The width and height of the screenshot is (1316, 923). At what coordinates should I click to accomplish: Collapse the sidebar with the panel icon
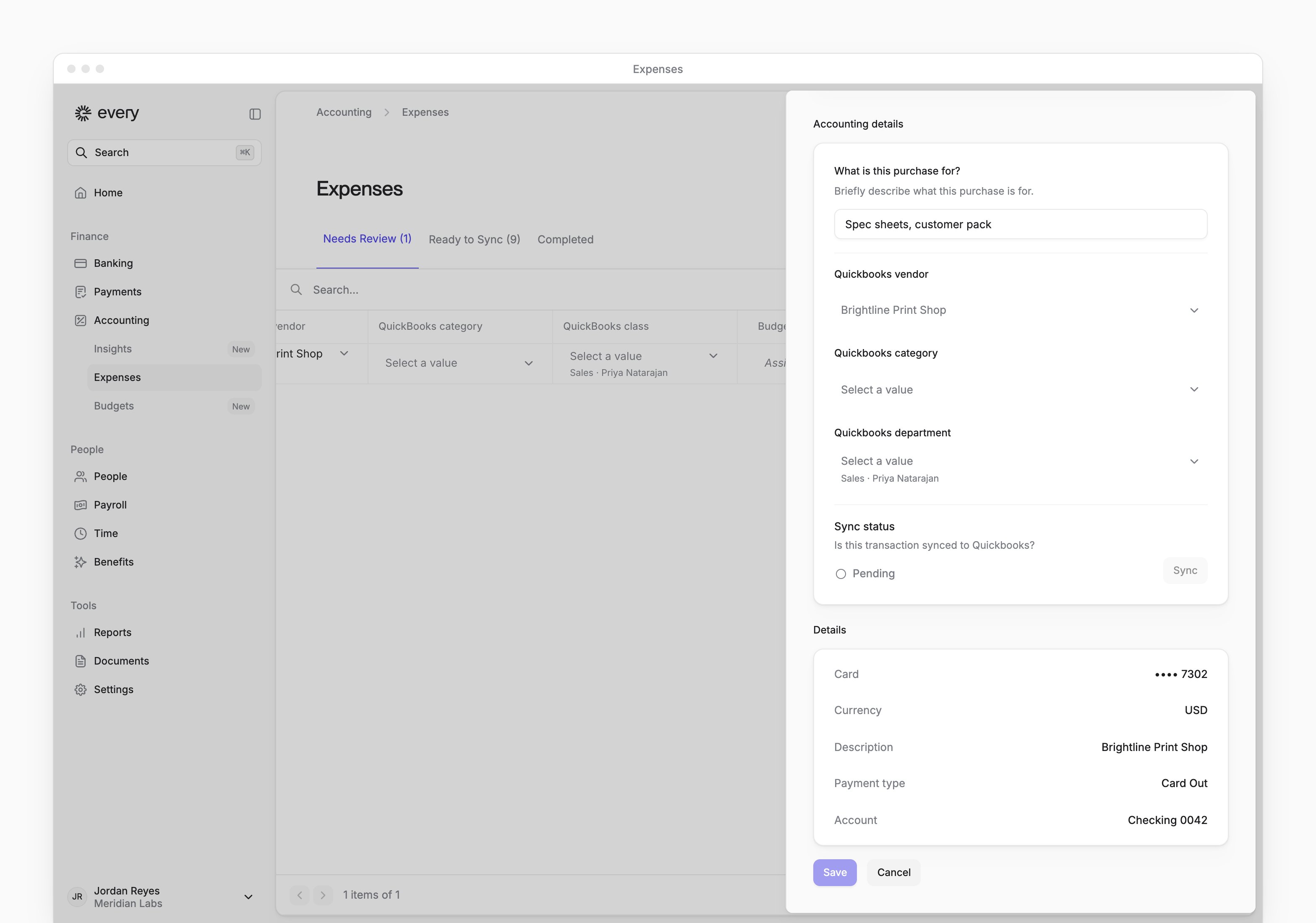pyautogui.click(x=255, y=114)
